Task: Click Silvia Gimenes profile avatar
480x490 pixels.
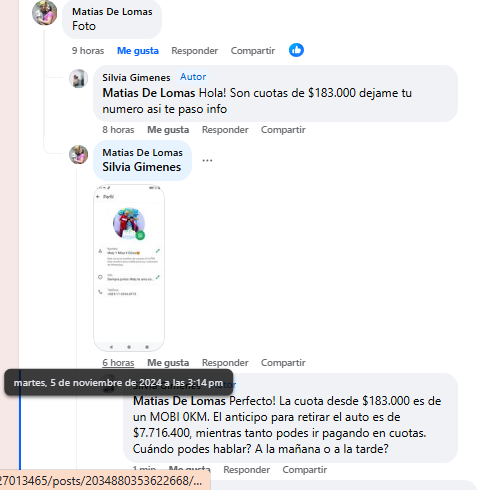Action: coord(78,79)
